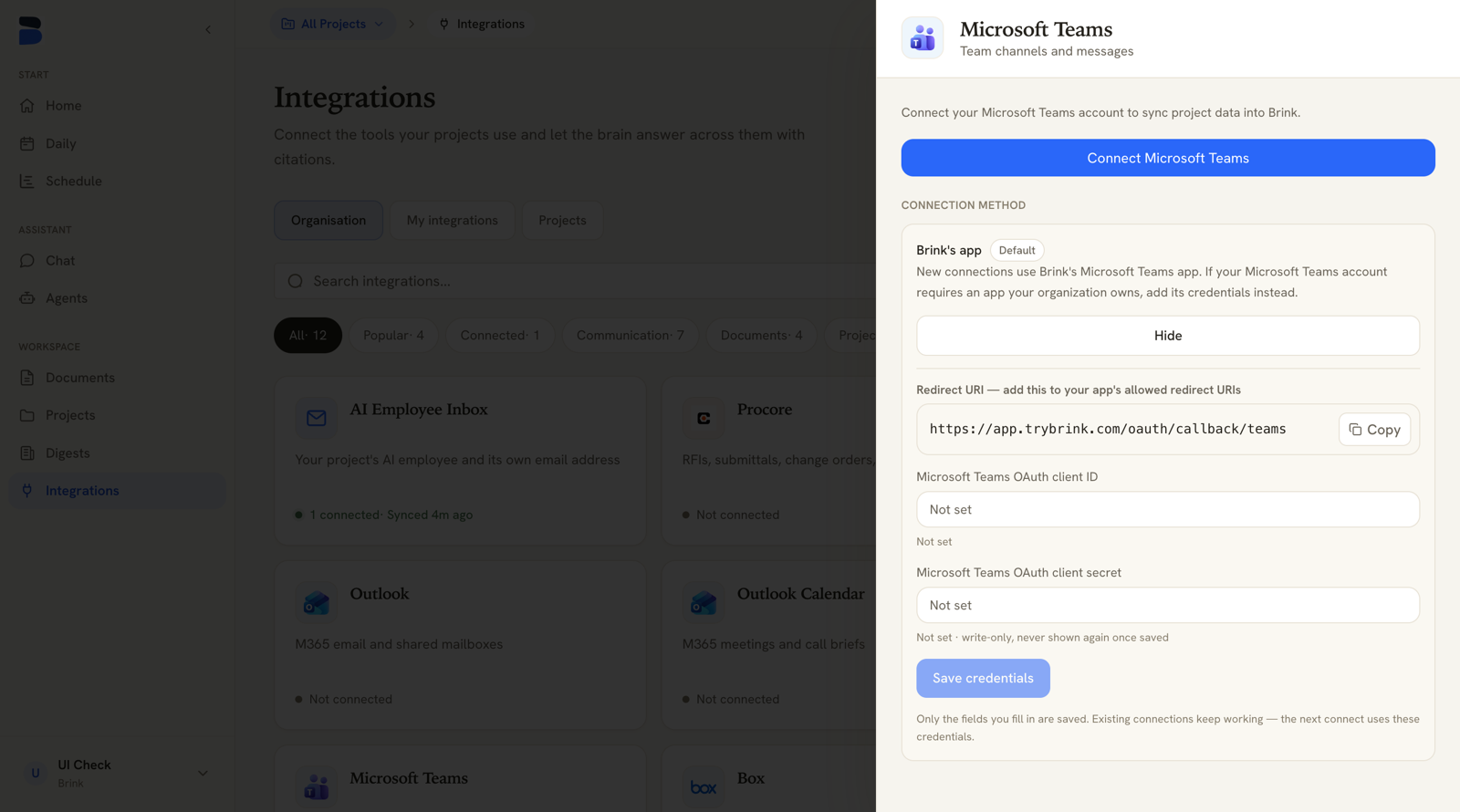Click Hide under Brink's app
1460x812 pixels.
[1168, 336]
